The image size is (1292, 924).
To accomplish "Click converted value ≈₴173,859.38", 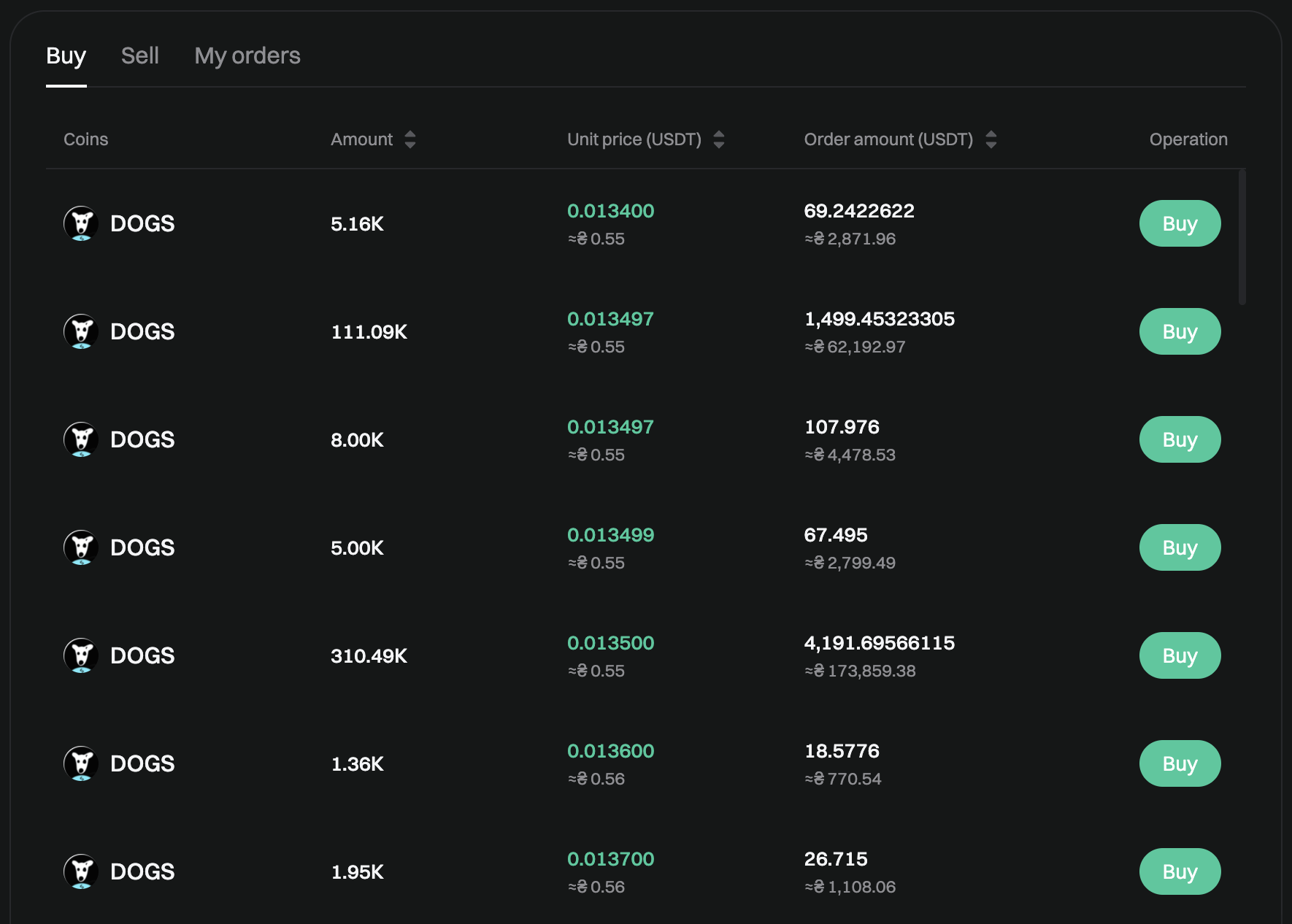I will click(x=860, y=671).
